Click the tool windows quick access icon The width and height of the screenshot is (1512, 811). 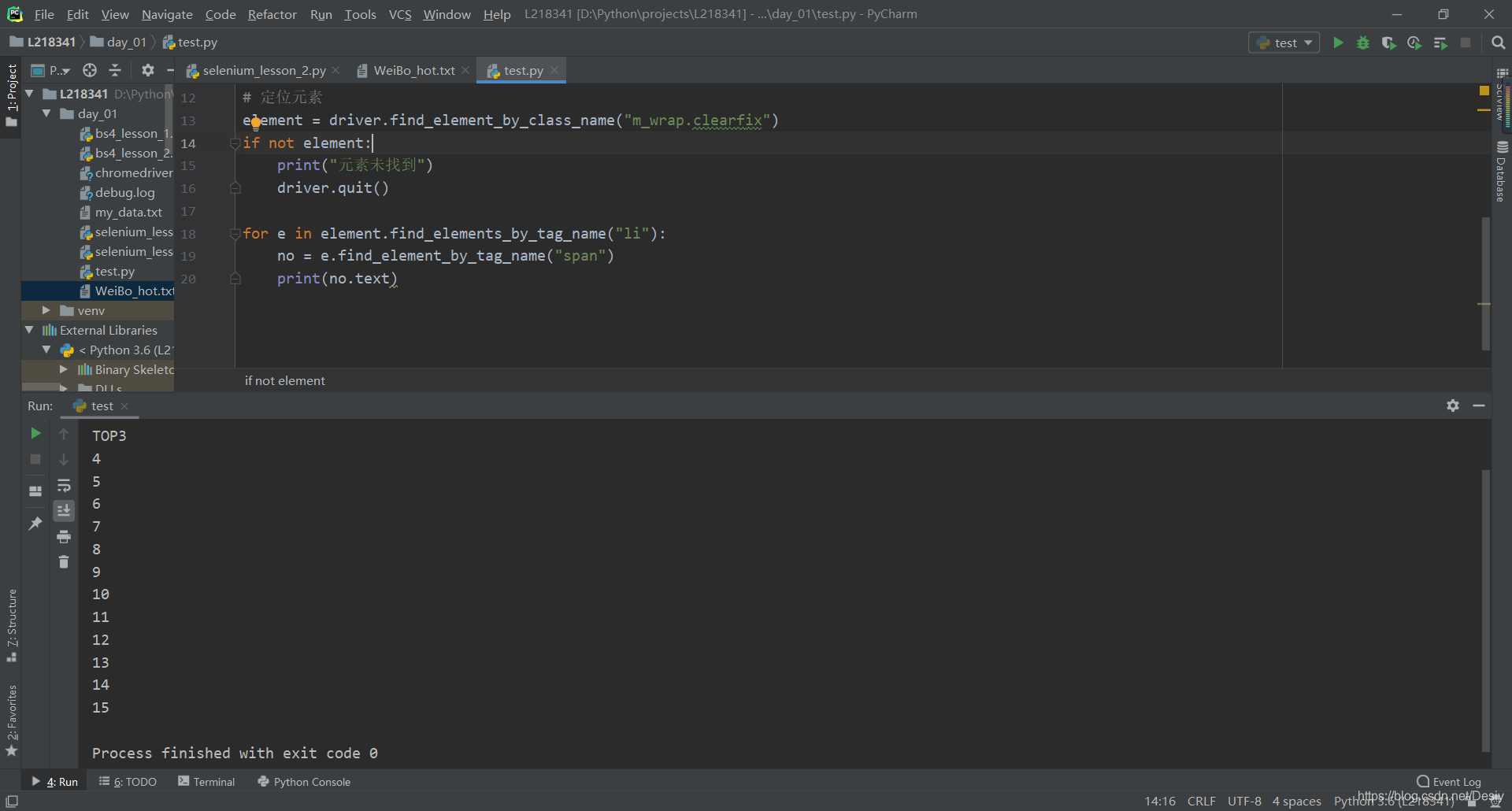pyautogui.click(x=12, y=801)
